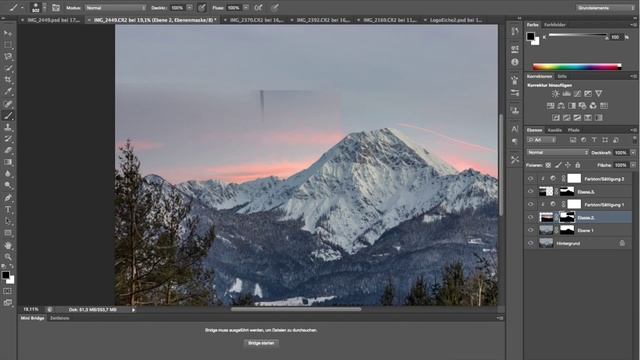Screen dimensions: 640x360
Task: Open layer Deckkraft dropdown arrow
Action: 633,153
